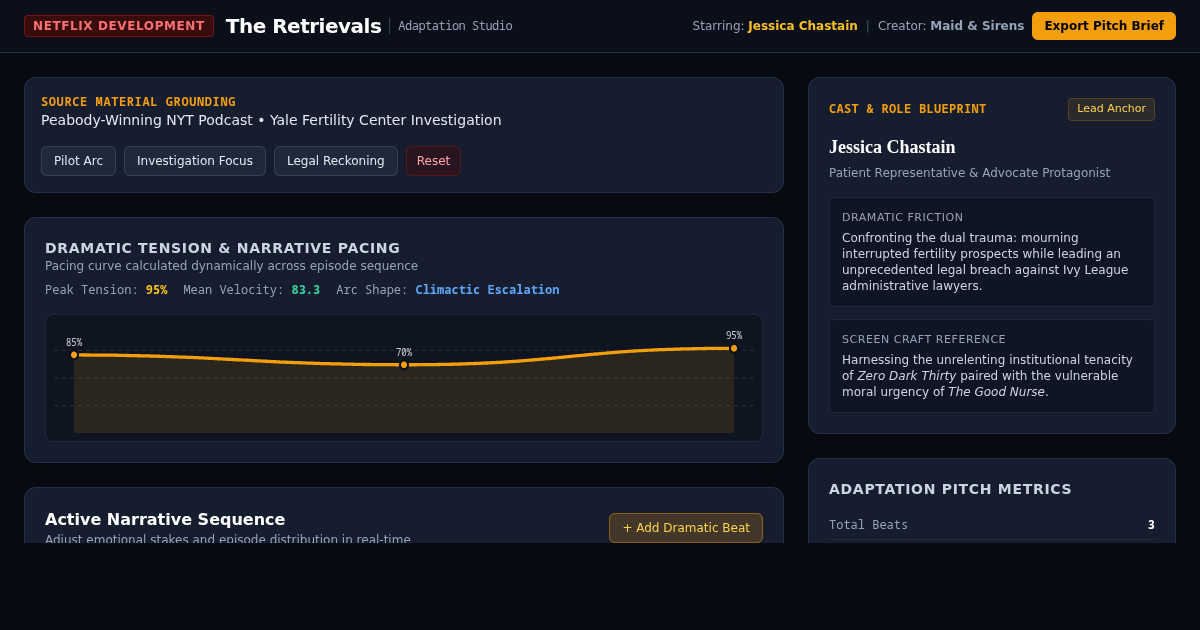Click the Climactic Escalation arc shape

coord(487,290)
